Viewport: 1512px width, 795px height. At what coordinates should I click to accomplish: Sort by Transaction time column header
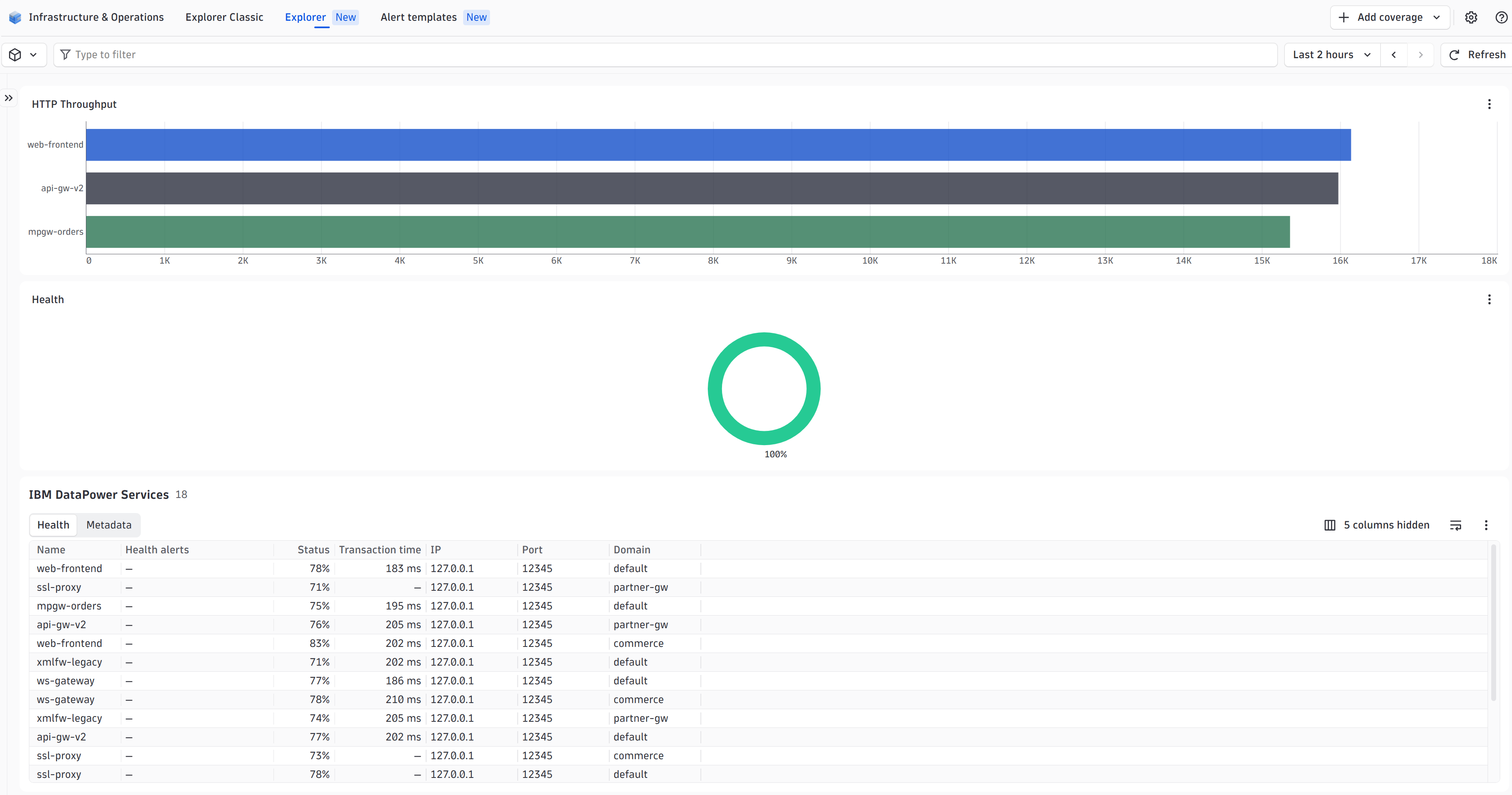click(380, 550)
